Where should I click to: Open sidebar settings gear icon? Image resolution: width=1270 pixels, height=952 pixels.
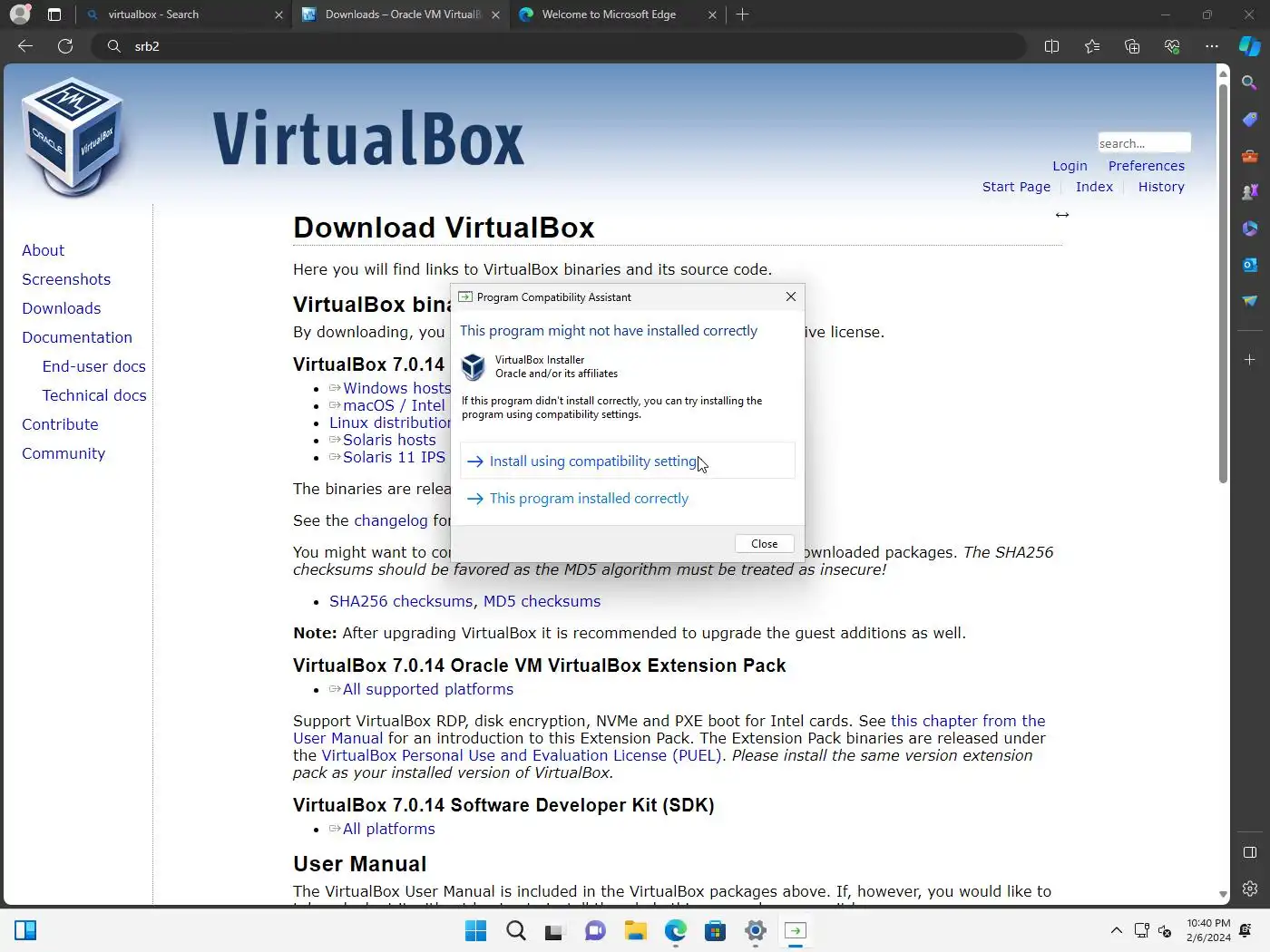(x=1250, y=889)
